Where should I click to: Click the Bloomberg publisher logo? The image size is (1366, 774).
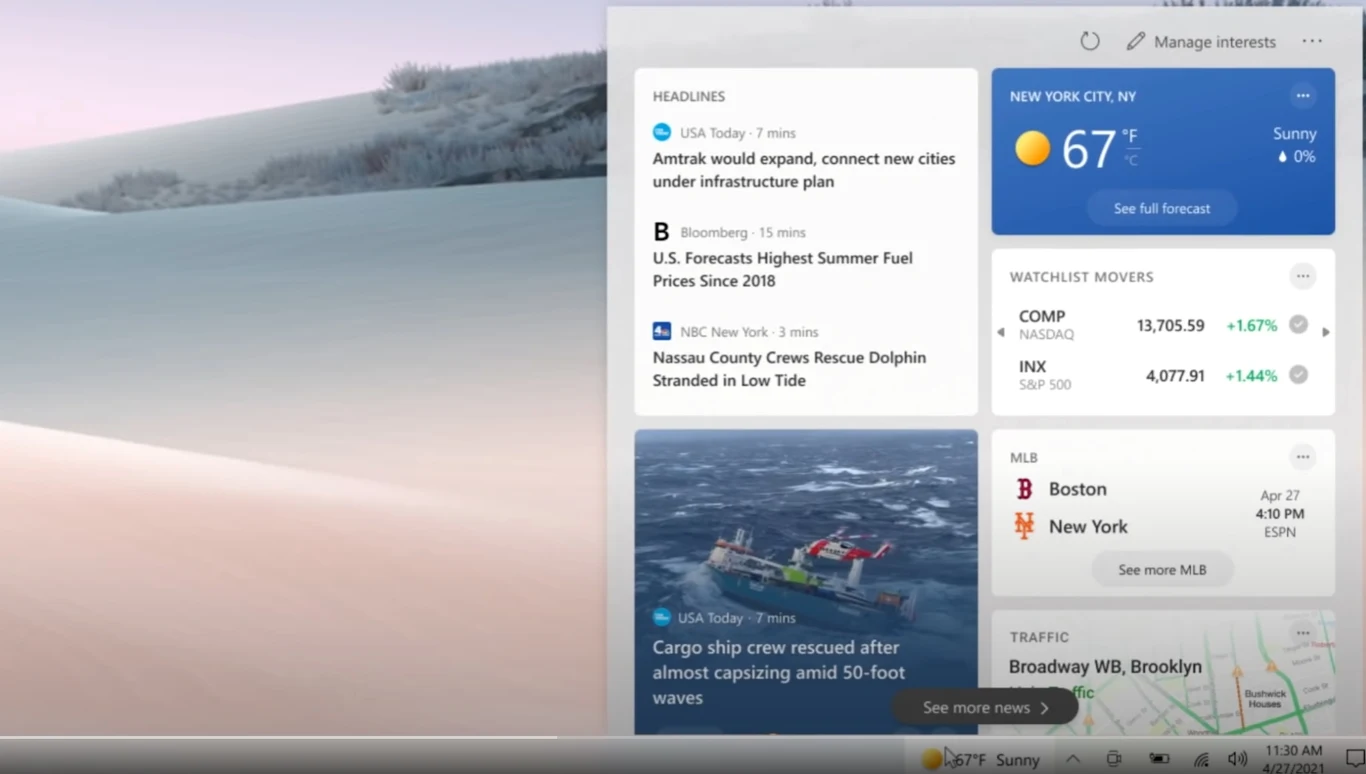[x=661, y=231]
